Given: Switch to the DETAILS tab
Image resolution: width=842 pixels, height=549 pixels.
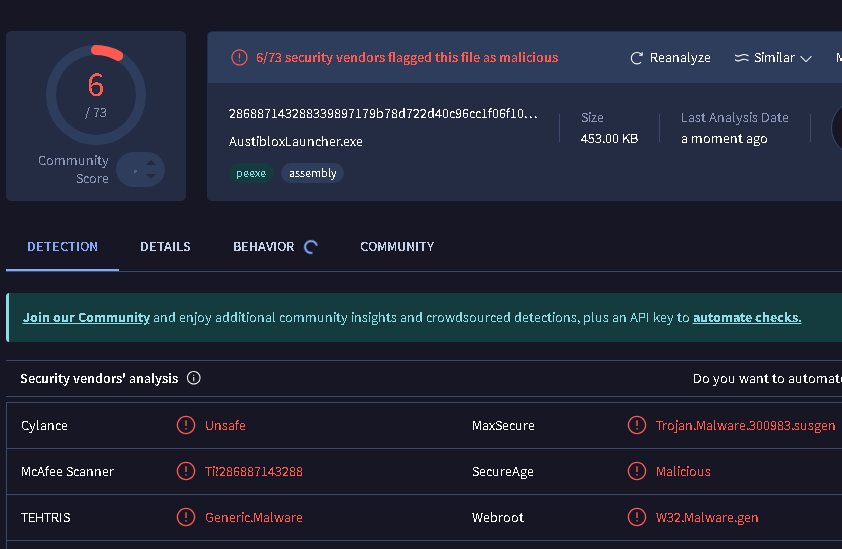Looking at the screenshot, I should pyautogui.click(x=165, y=247).
